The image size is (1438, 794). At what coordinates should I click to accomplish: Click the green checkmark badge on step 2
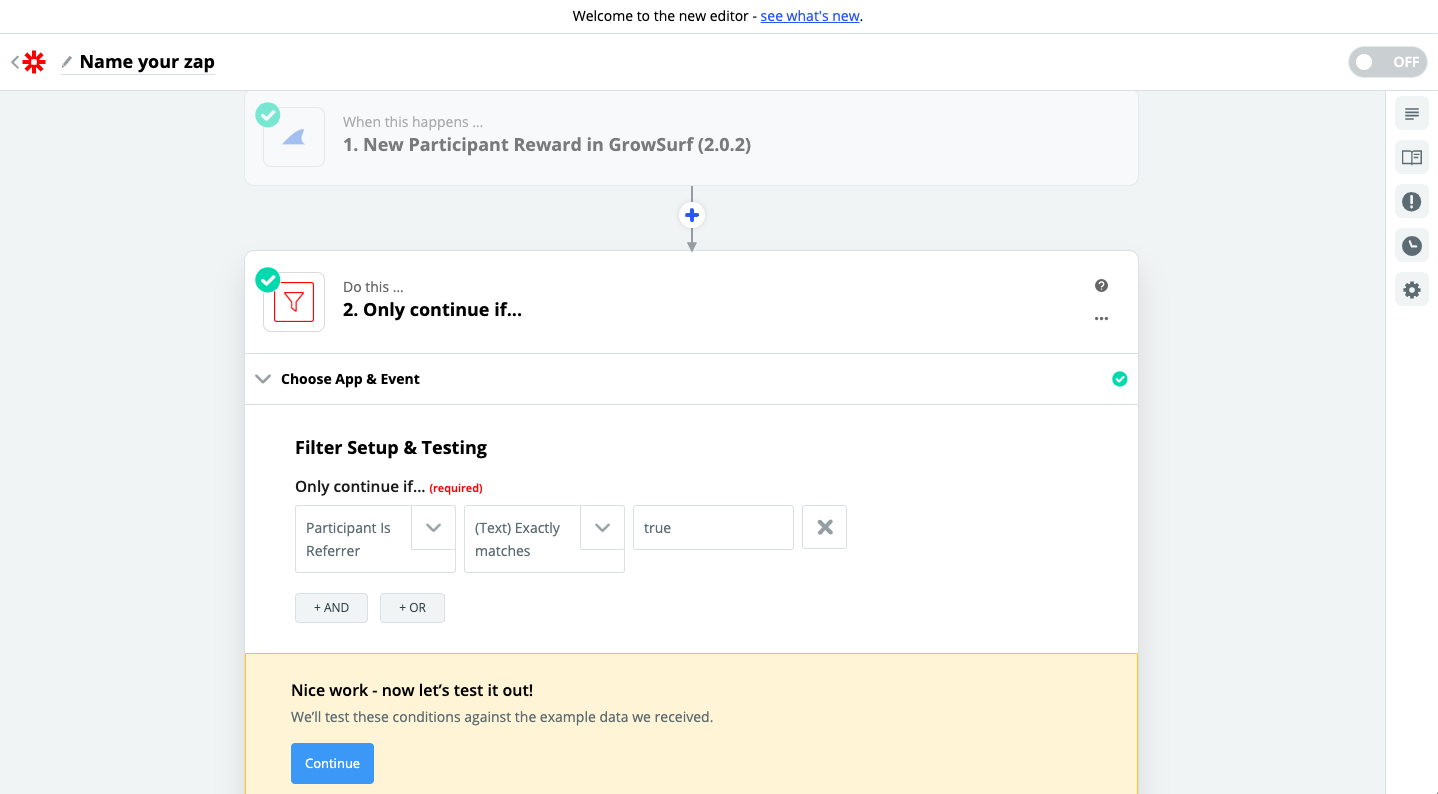point(268,280)
